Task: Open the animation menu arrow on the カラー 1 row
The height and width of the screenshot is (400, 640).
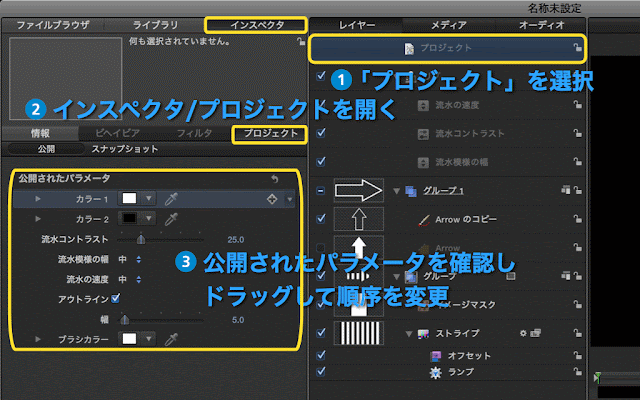Action: click(x=290, y=200)
